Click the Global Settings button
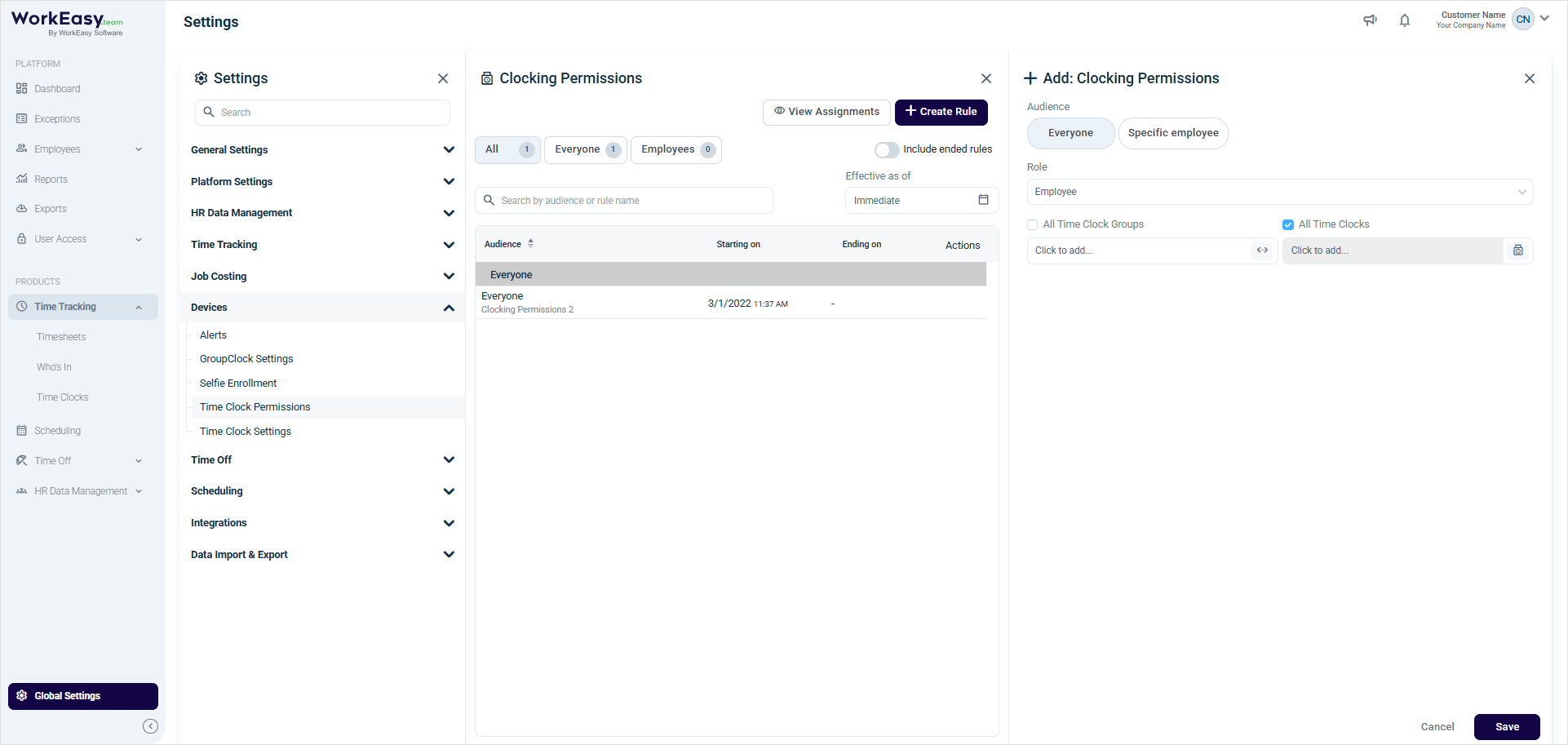 point(83,696)
